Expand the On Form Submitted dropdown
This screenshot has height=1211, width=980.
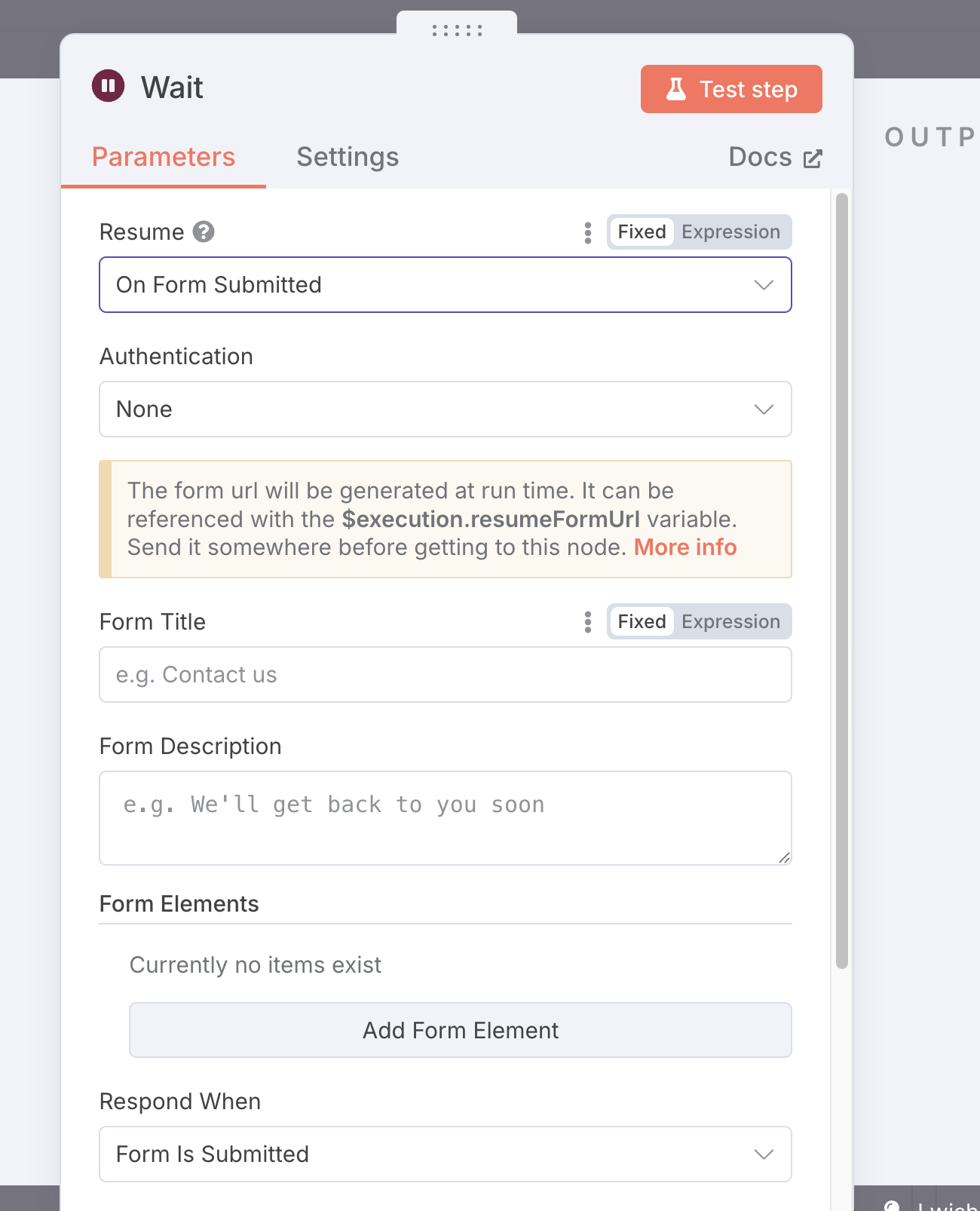tap(446, 285)
